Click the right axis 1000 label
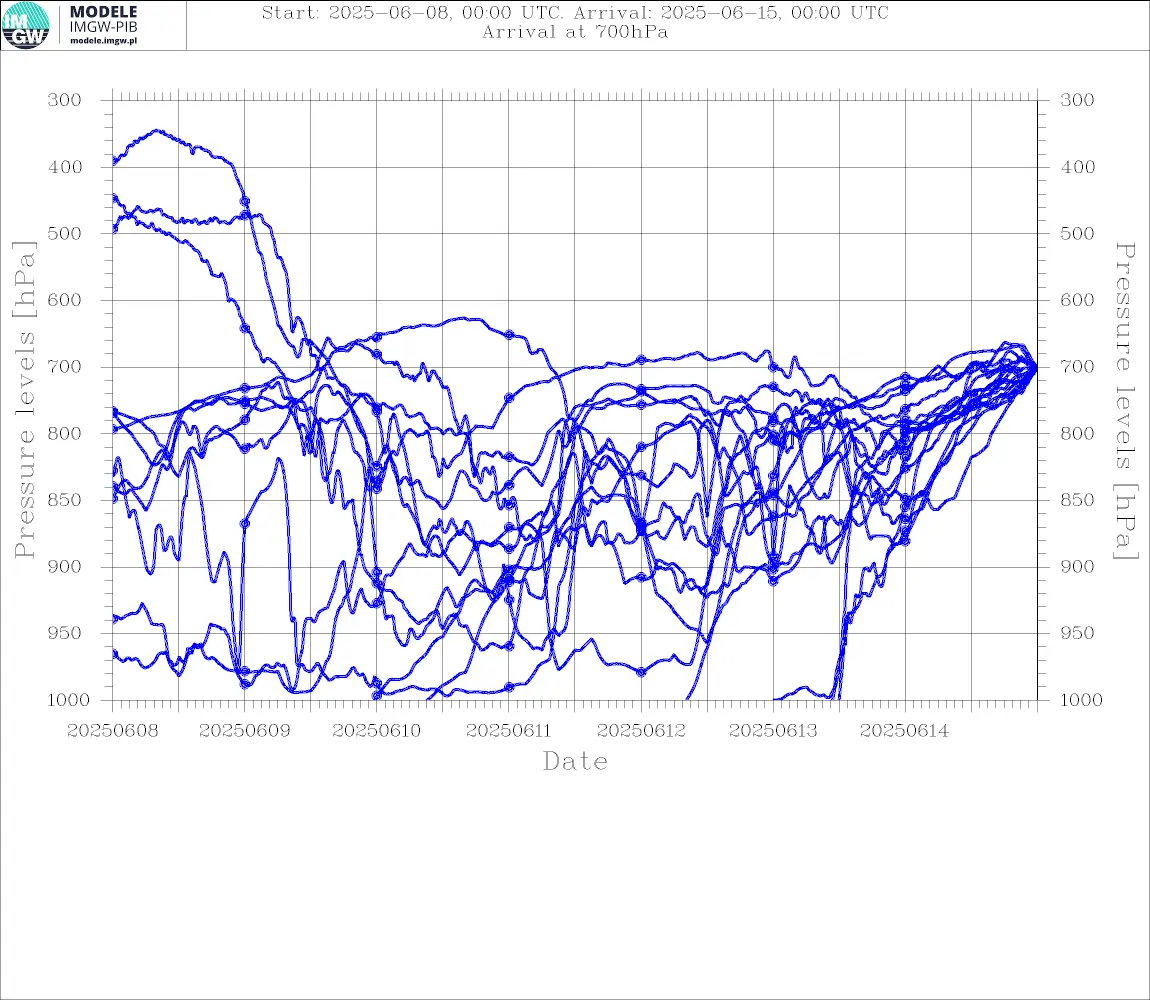The width and height of the screenshot is (1150, 1000). (x=1081, y=700)
